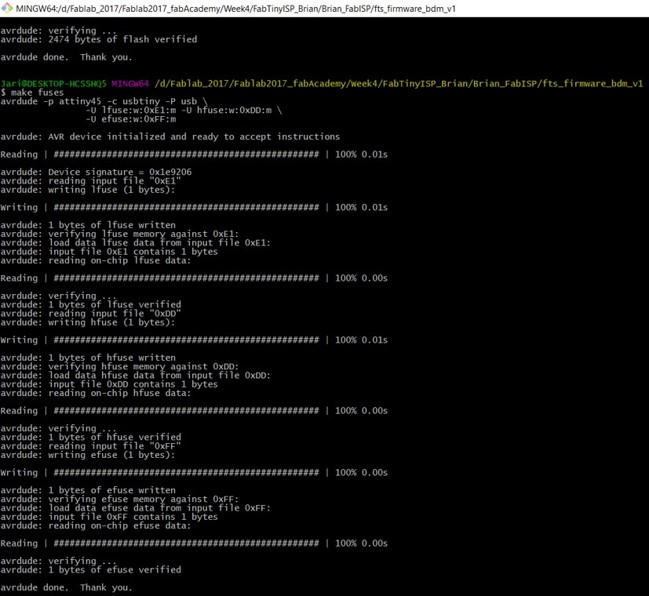Click the '$ make fuses' command line
The height and width of the screenshot is (596, 649).
[32, 92]
